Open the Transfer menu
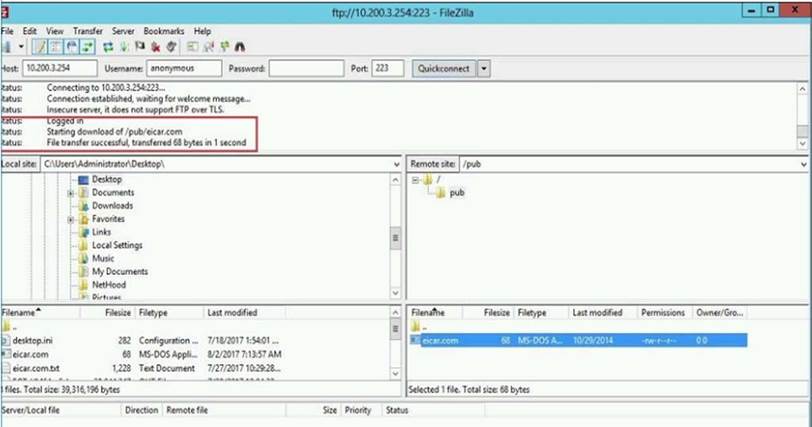Viewport: 812px width, 427px height. pyautogui.click(x=88, y=31)
